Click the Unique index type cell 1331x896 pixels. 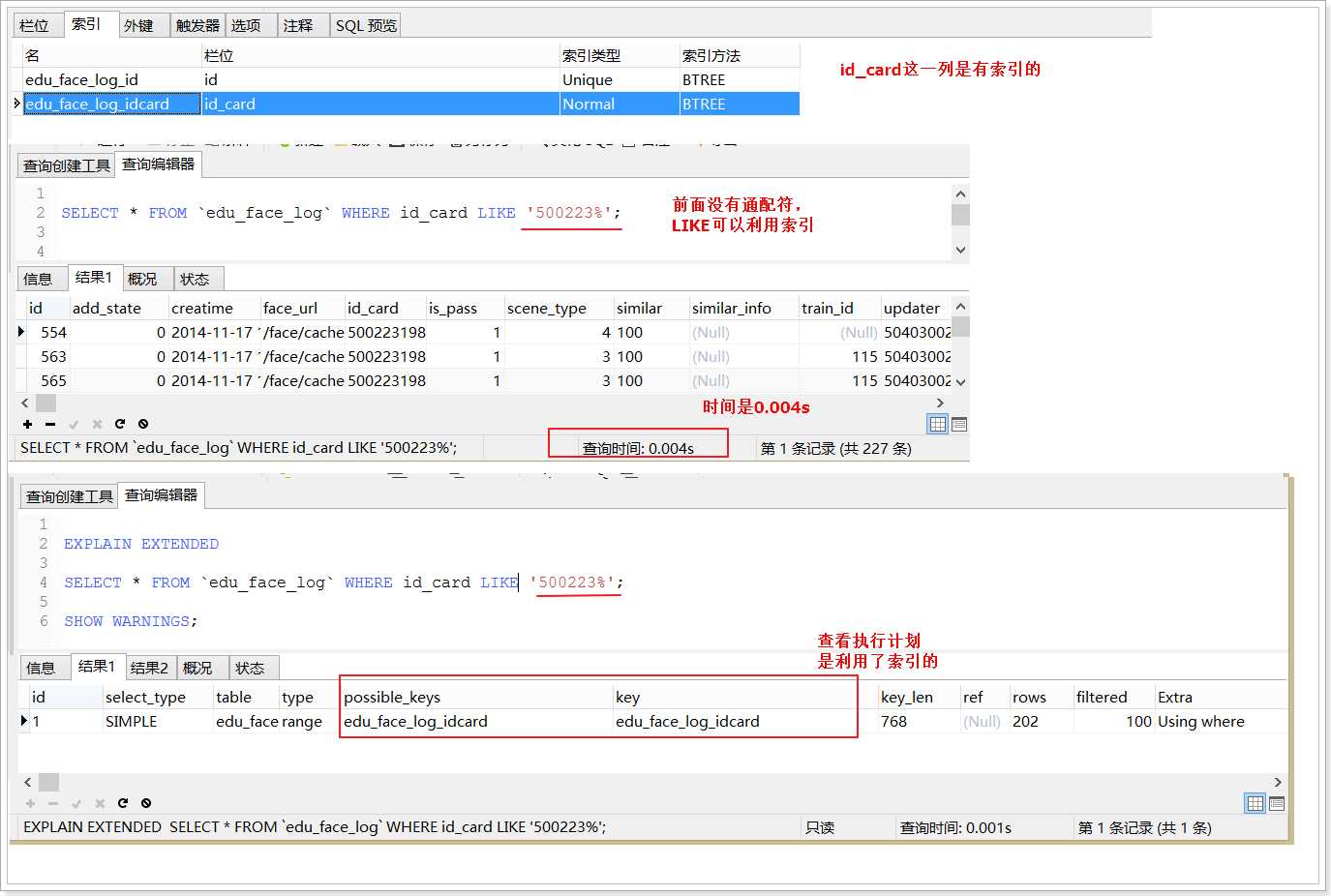(620, 79)
